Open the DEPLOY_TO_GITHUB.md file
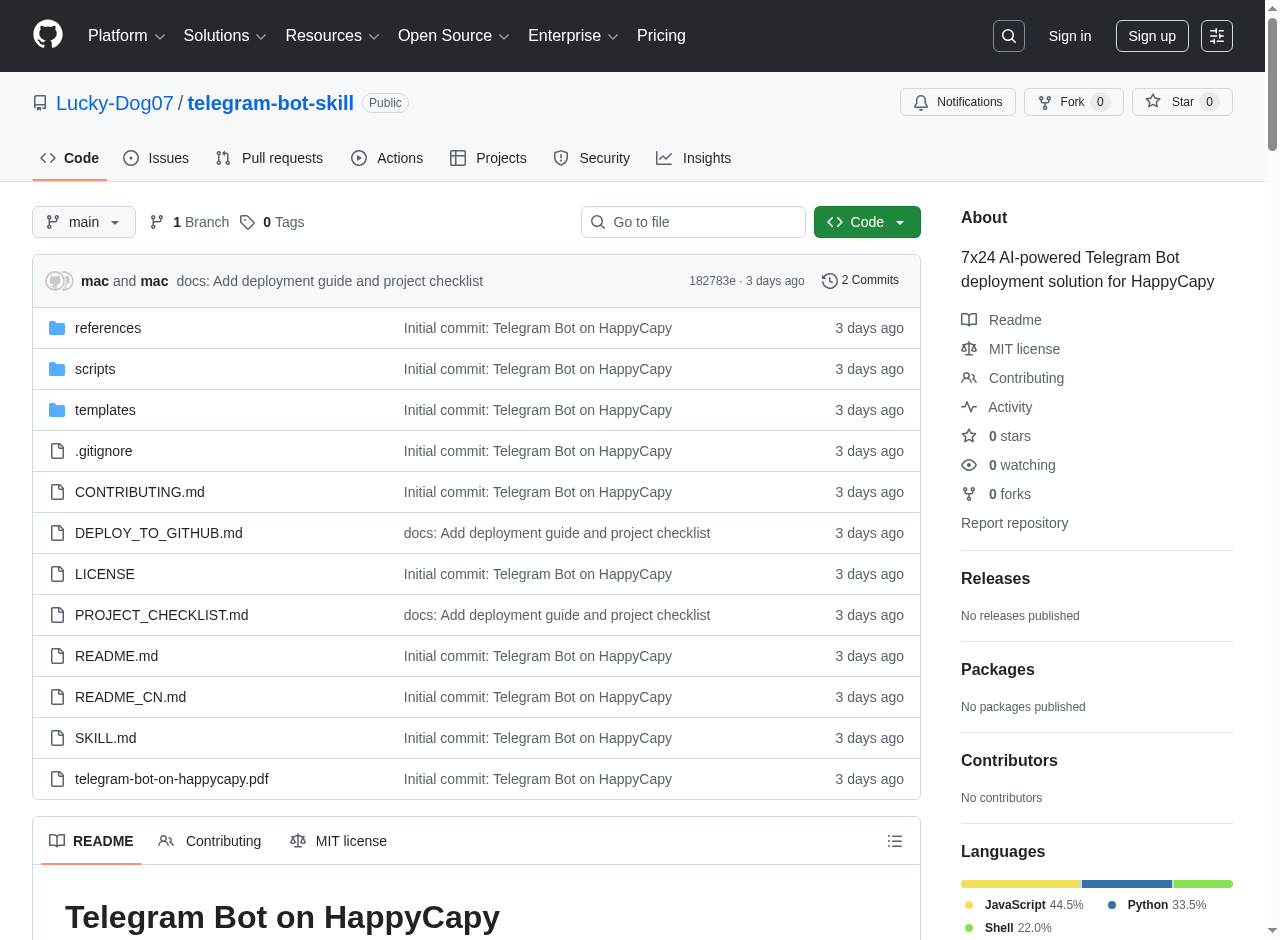1280x940 pixels. (158, 532)
